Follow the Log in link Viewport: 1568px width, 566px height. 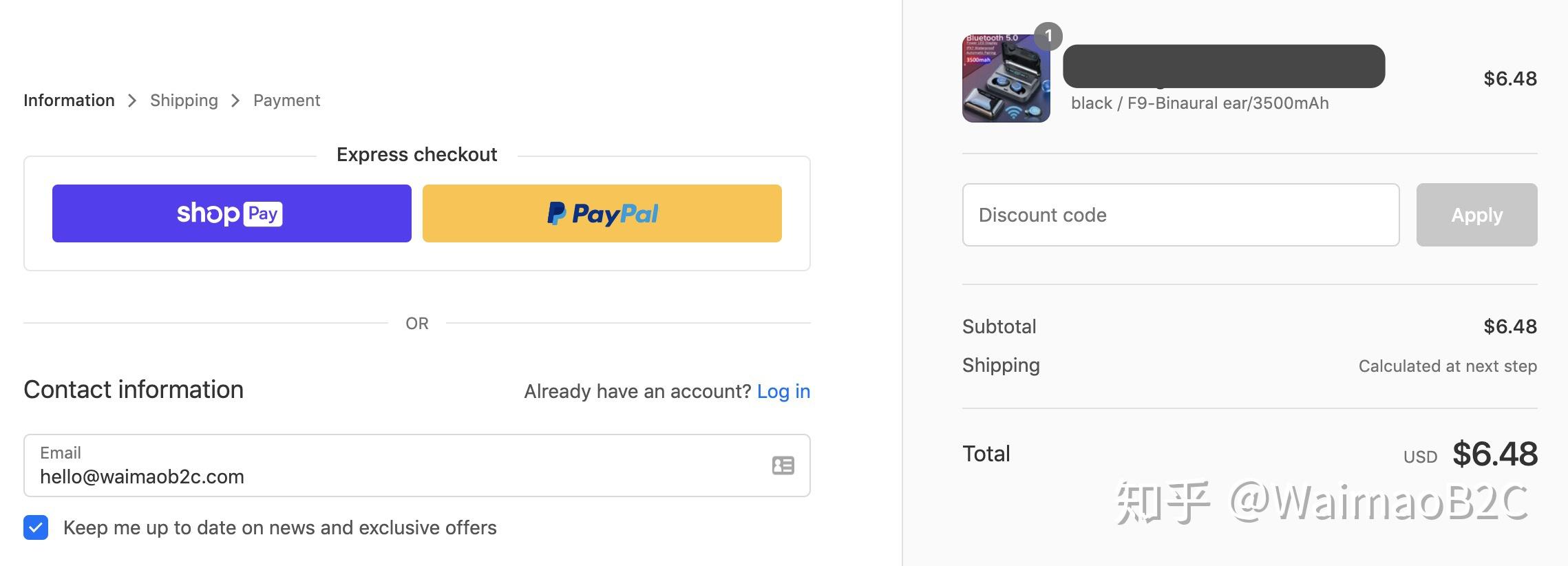(783, 391)
